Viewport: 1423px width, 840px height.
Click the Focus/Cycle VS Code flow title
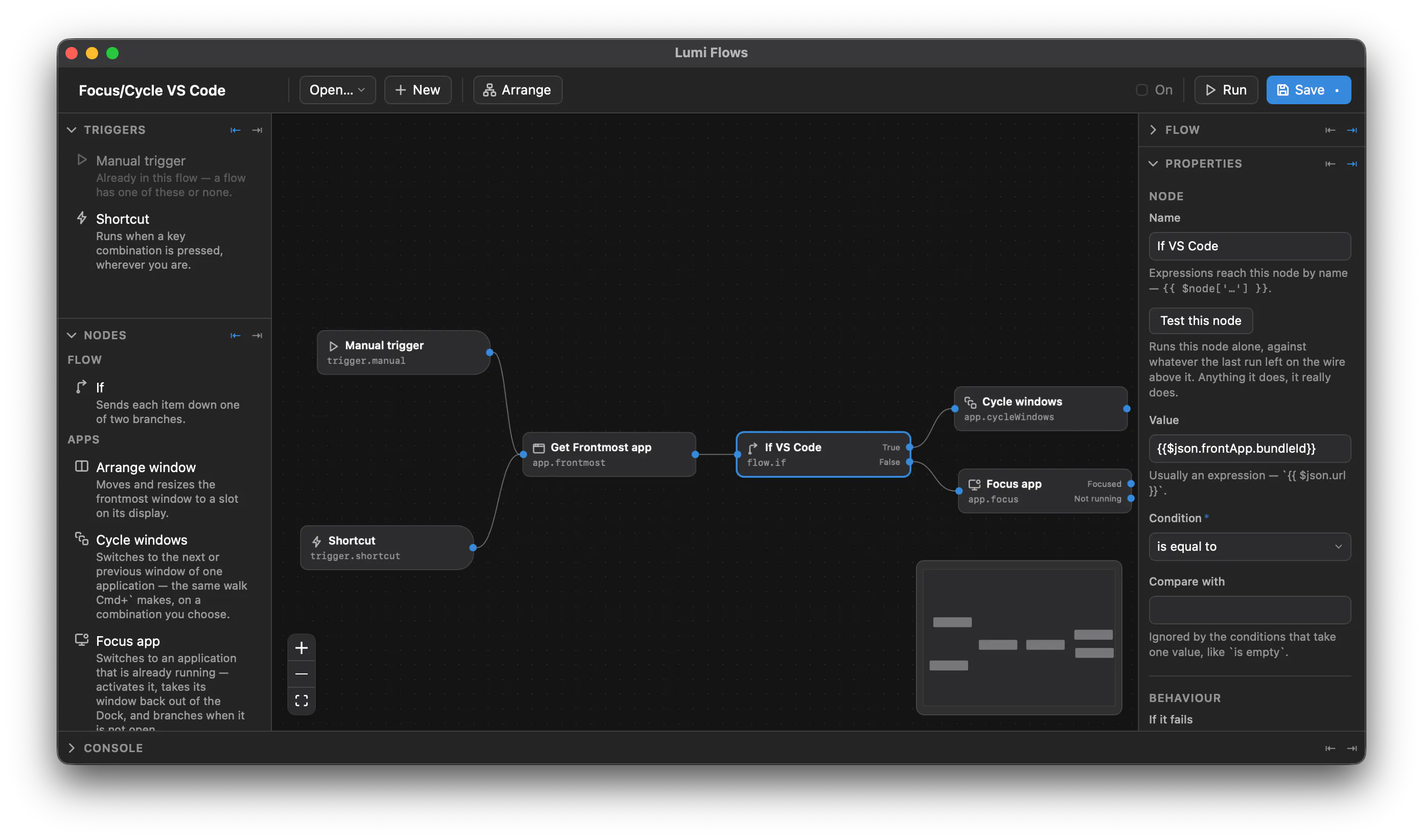[x=152, y=90]
